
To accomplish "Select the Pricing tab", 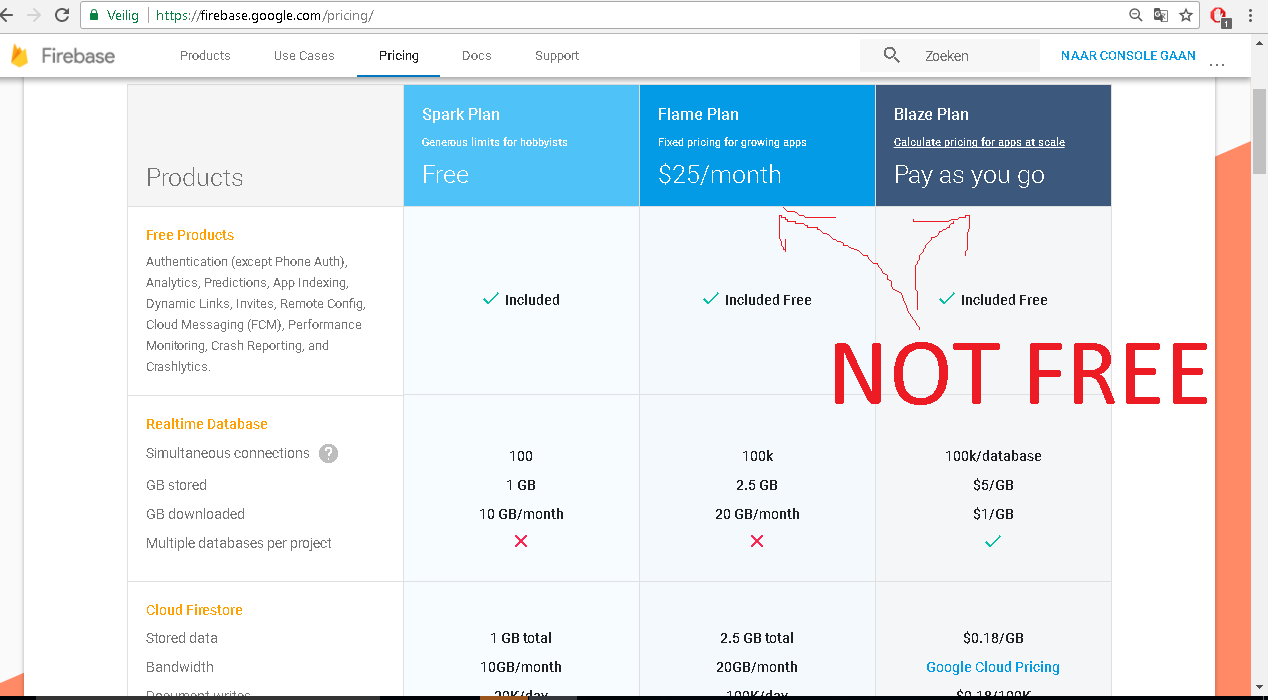I will pyautogui.click(x=399, y=56).
